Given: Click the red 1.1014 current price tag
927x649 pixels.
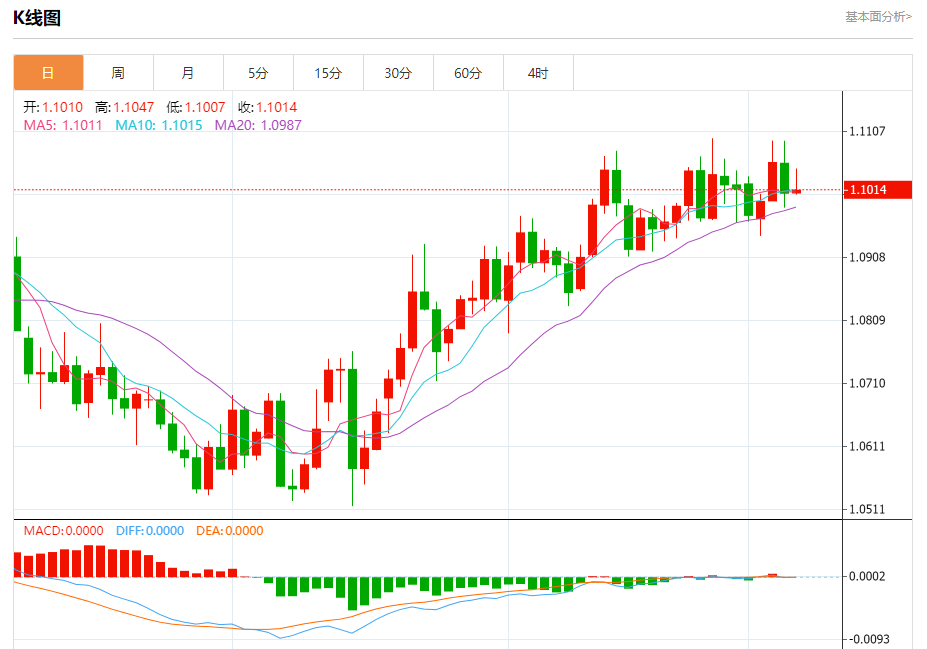Looking at the screenshot, I should click(x=877, y=190).
